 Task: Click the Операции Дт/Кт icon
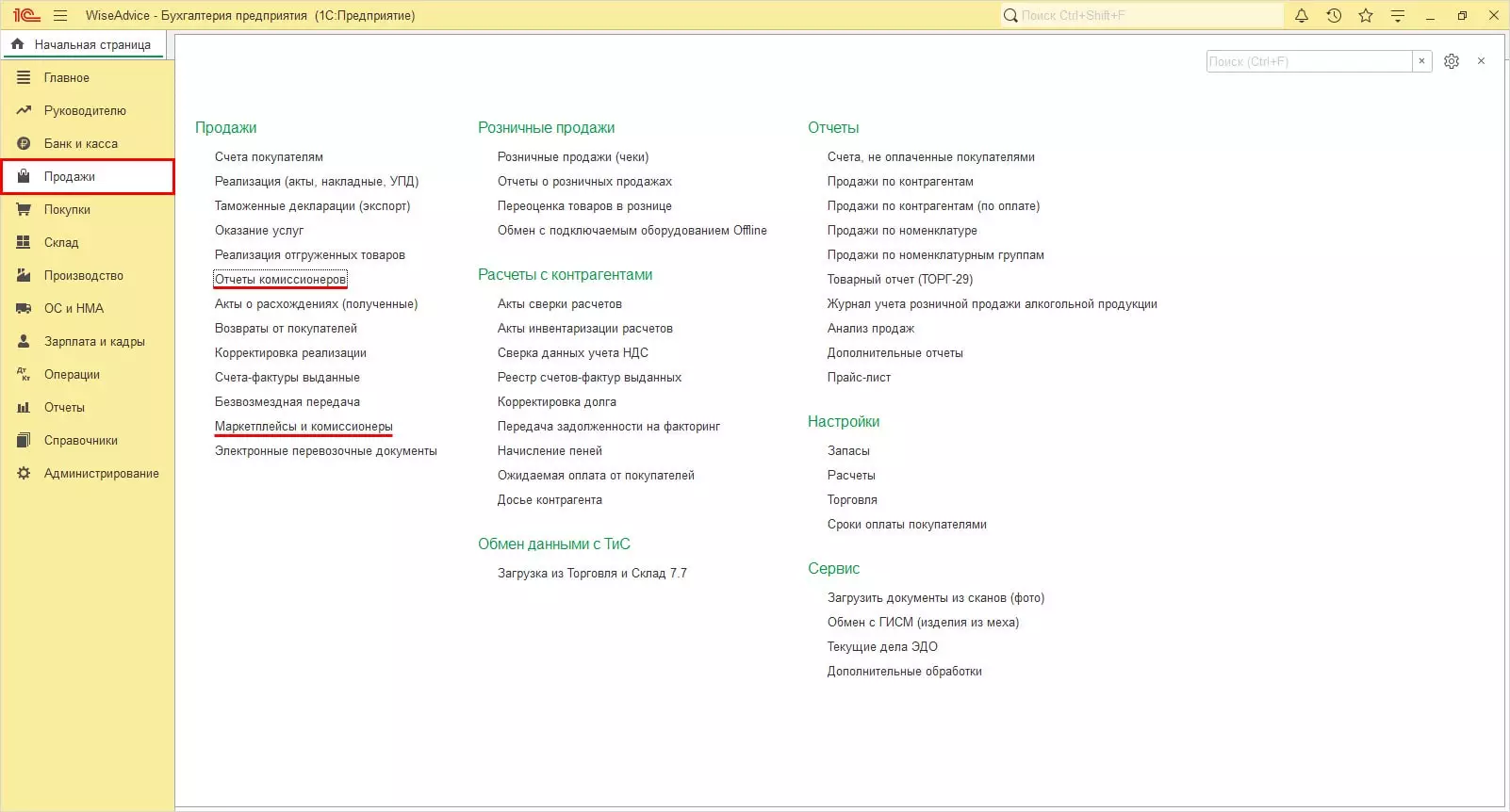24,374
